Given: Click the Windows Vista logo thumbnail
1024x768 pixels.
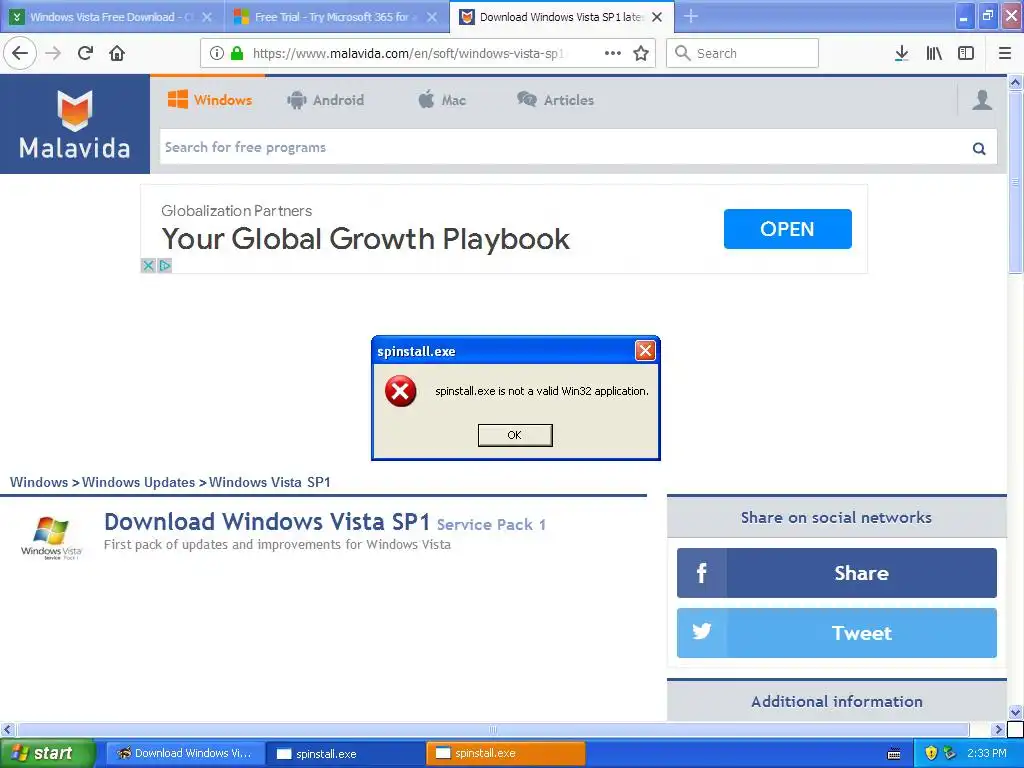Looking at the screenshot, I should coord(51,537).
